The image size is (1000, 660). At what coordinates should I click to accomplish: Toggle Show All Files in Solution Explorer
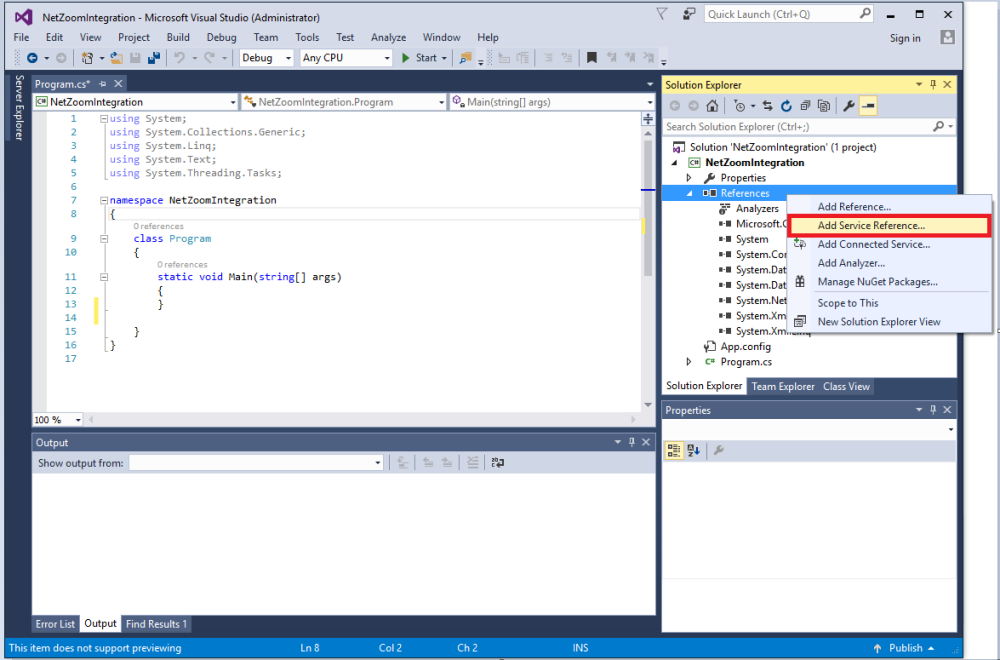pyautogui.click(x=824, y=106)
